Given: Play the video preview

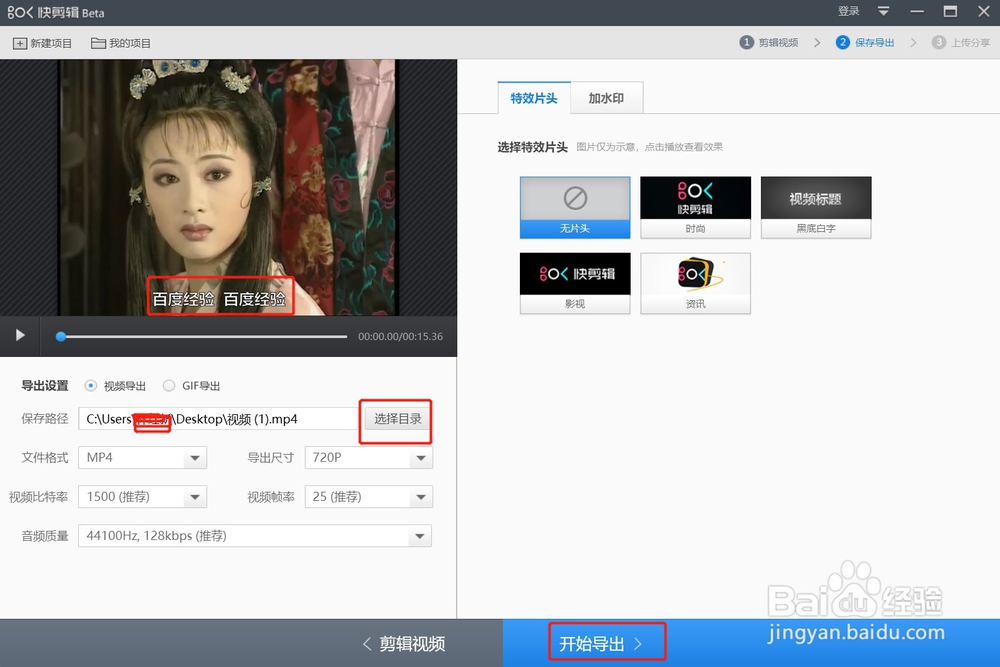Looking at the screenshot, I should [x=20, y=335].
